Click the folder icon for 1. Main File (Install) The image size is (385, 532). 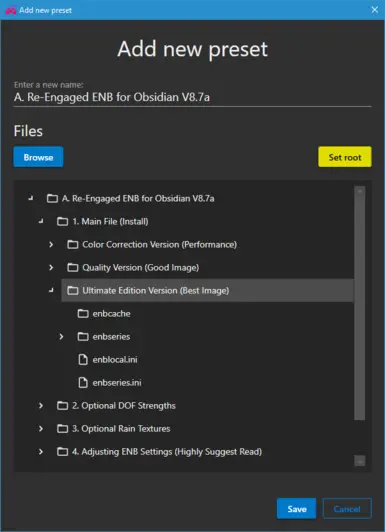pos(62,222)
